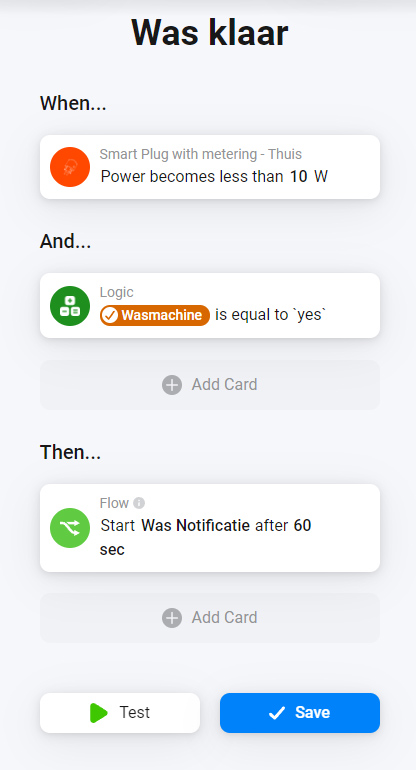Select the orange Wasmachine variable tag
This screenshot has width=416, height=770.
(155, 315)
